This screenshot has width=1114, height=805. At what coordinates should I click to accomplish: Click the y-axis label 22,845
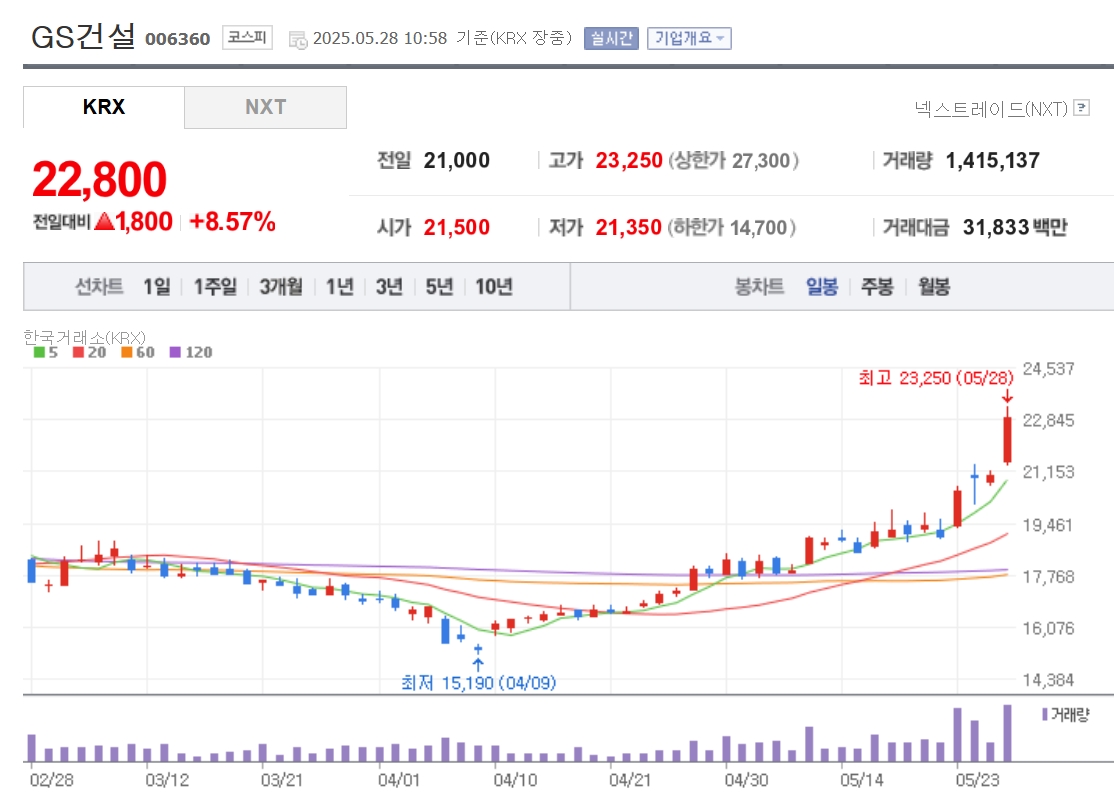coord(1049,421)
